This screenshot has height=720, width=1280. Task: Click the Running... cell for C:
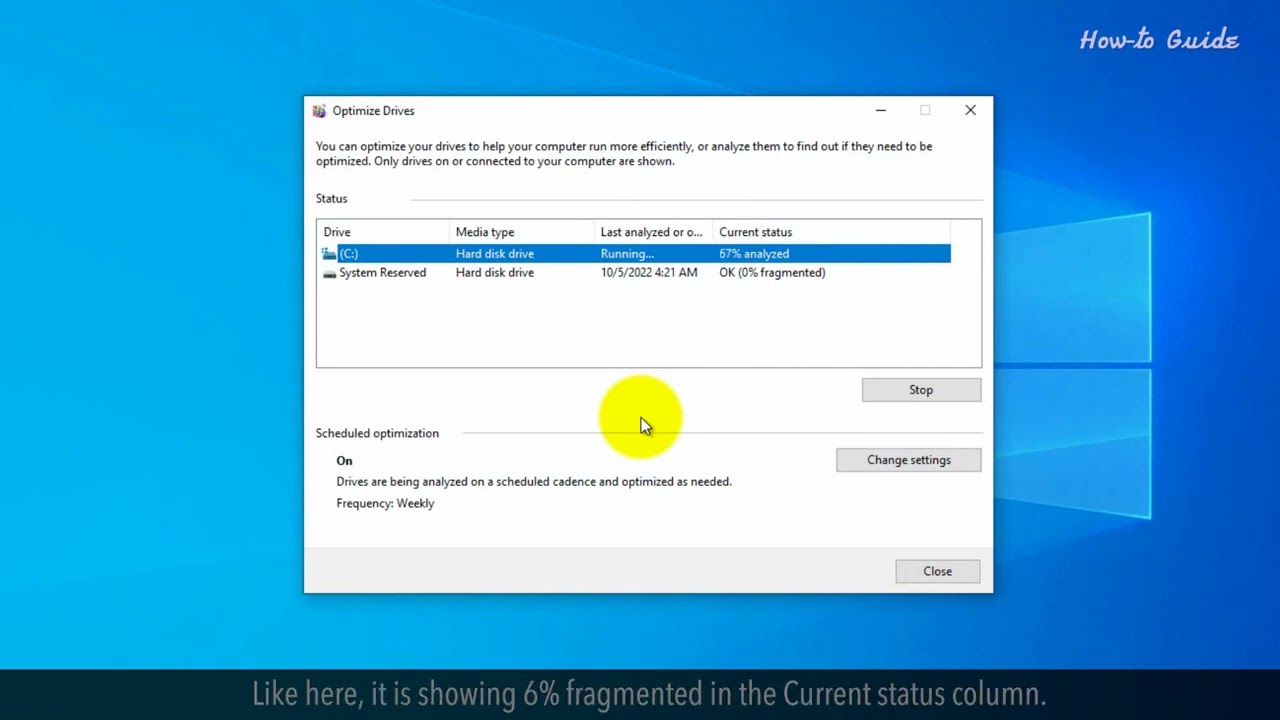pos(627,254)
